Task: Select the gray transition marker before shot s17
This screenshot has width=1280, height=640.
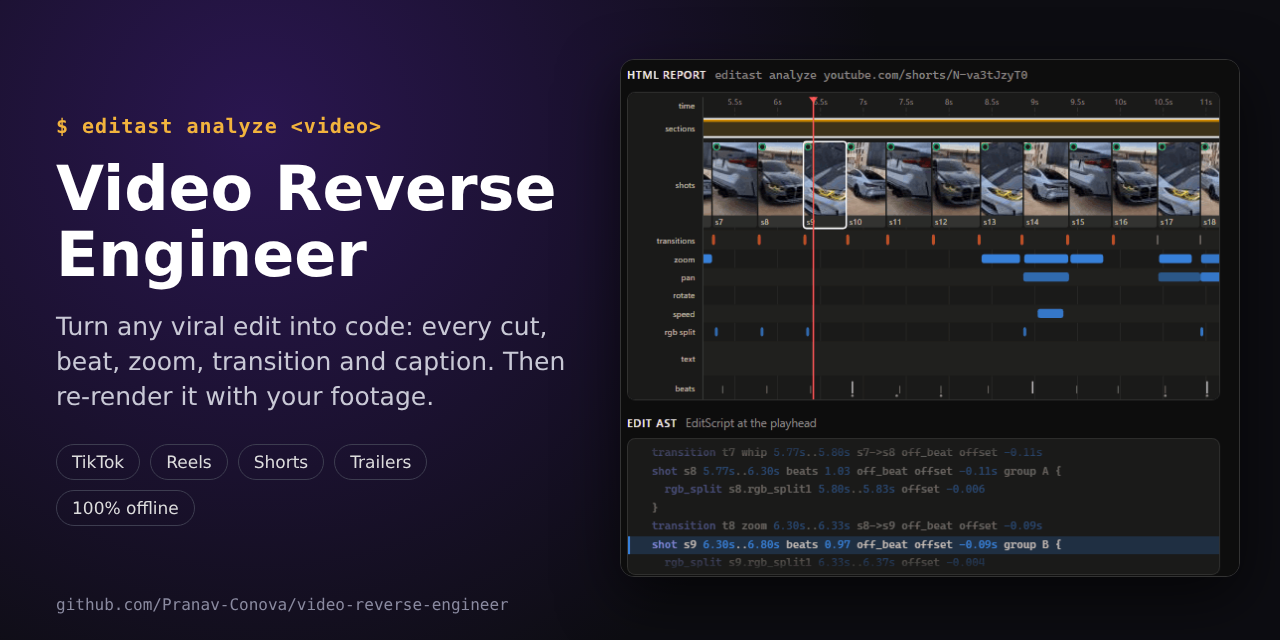Action: pyautogui.click(x=1157, y=240)
